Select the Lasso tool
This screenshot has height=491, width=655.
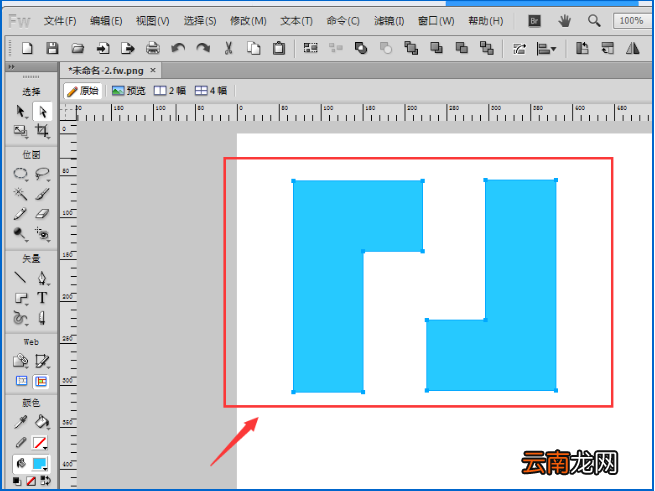(x=42, y=173)
